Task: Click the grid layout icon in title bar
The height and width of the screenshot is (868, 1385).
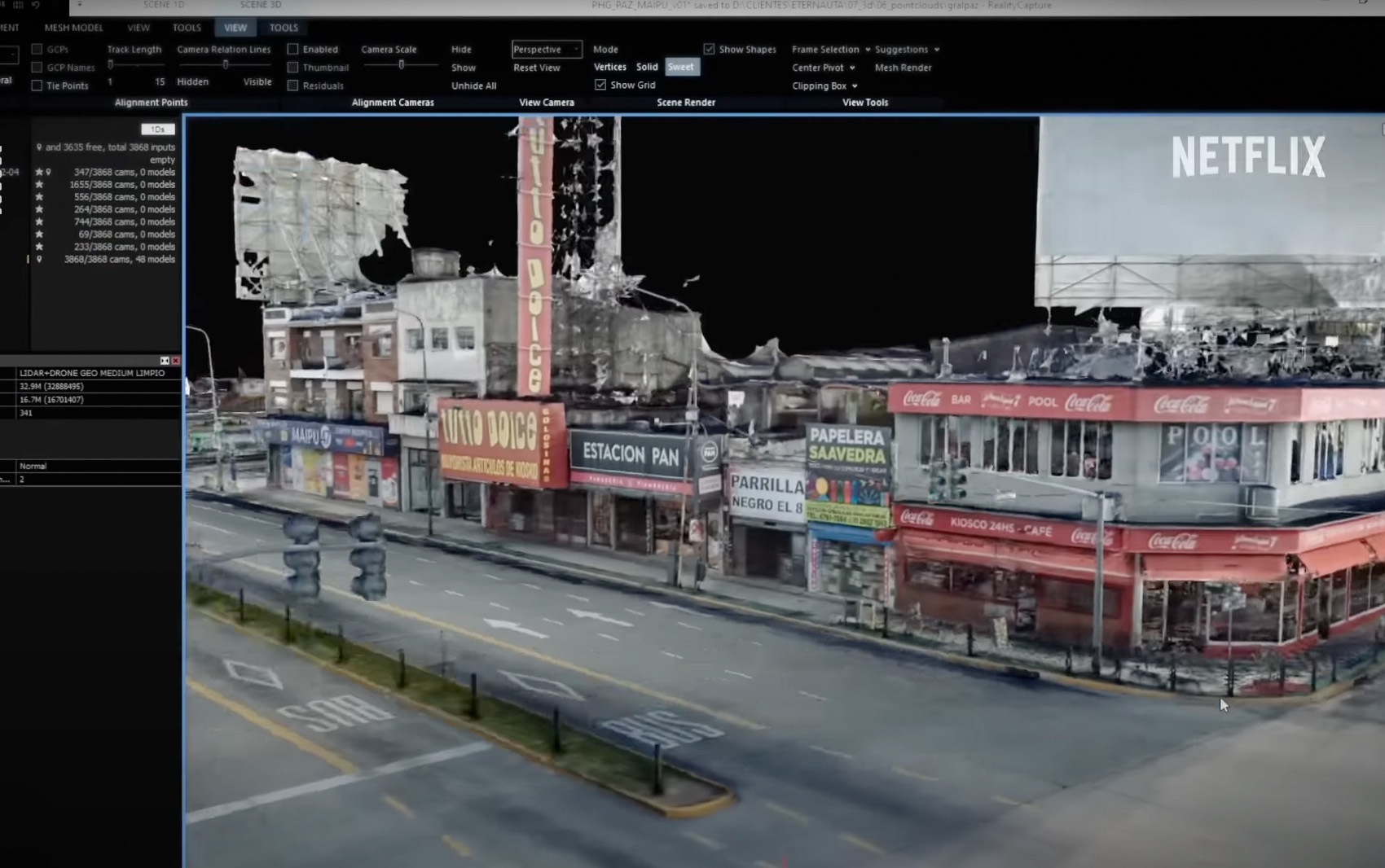Action: [x=18, y=5]
